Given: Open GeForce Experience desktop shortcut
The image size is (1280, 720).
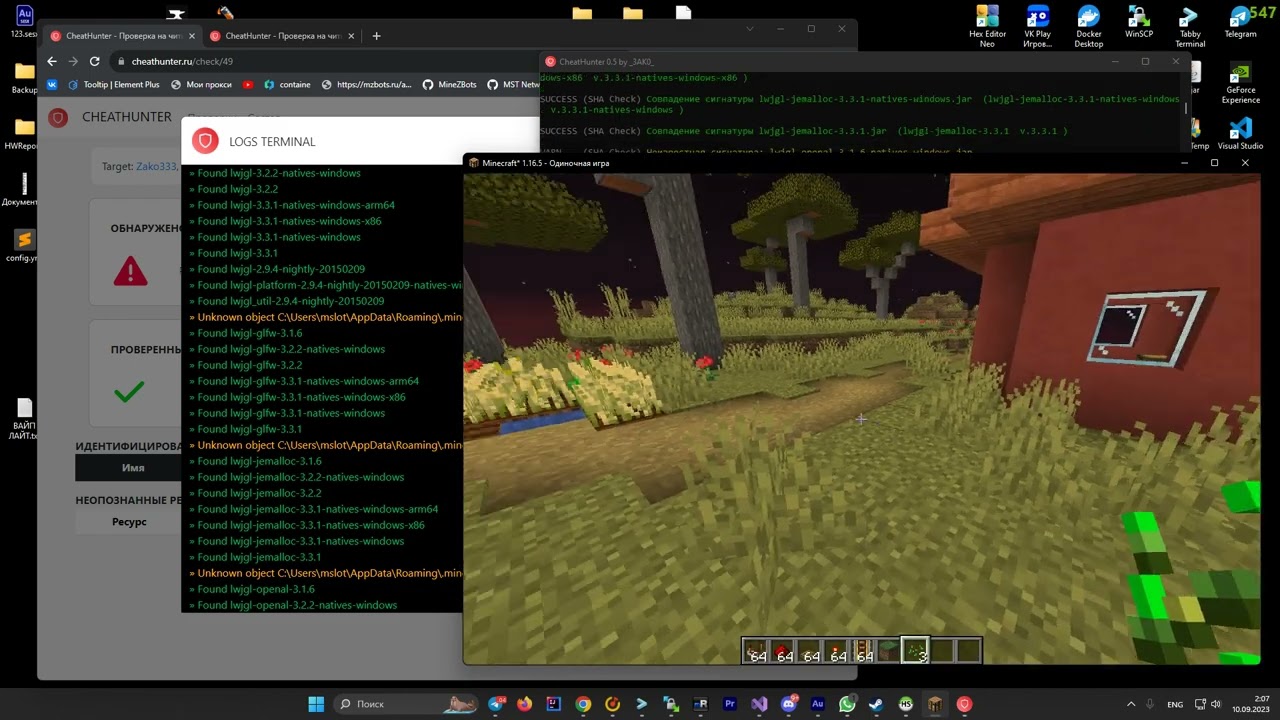Looking at the screenshot, I should [1240, 84].
